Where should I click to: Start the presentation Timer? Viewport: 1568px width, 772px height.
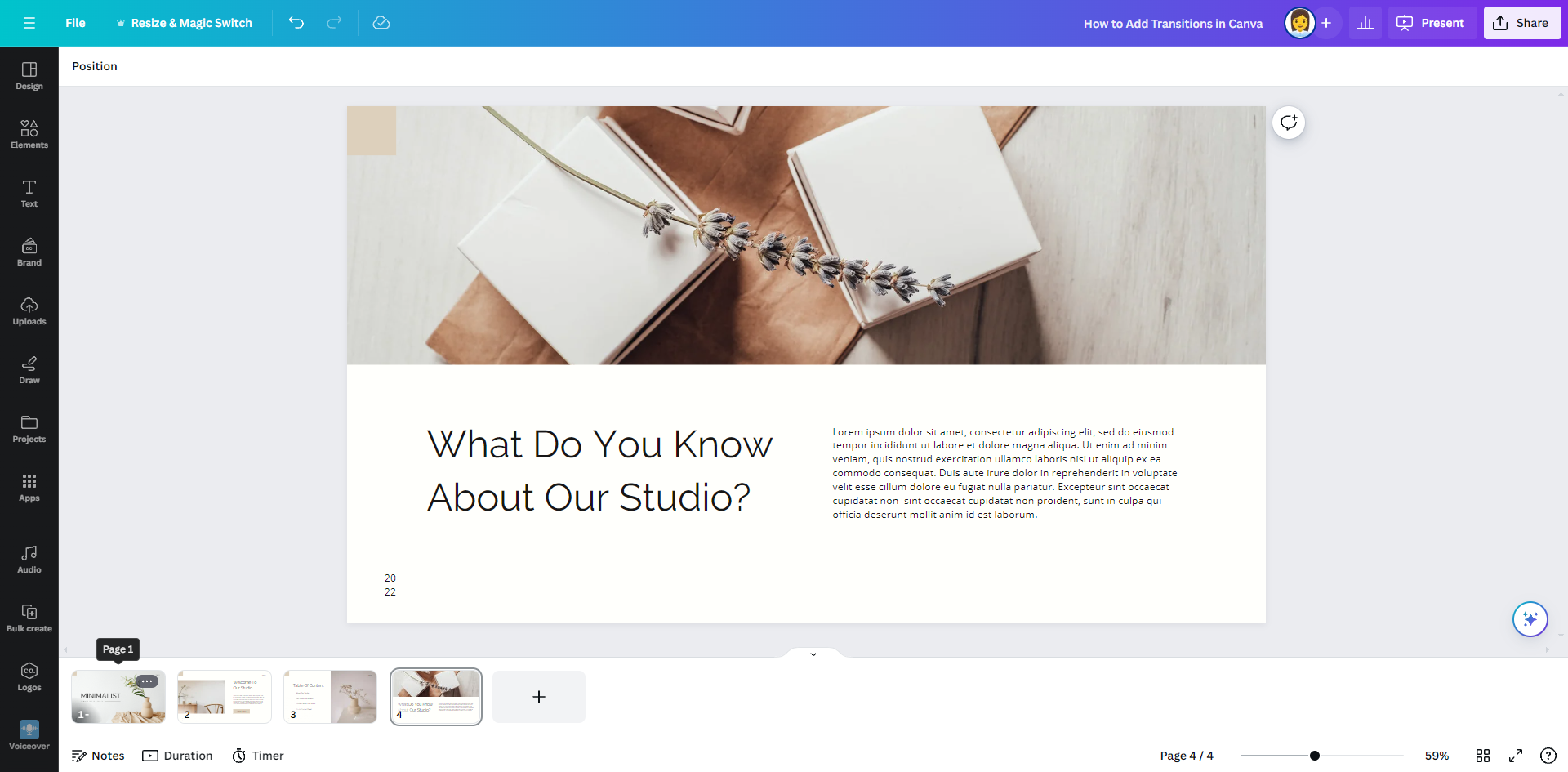[x=258, y=756]
